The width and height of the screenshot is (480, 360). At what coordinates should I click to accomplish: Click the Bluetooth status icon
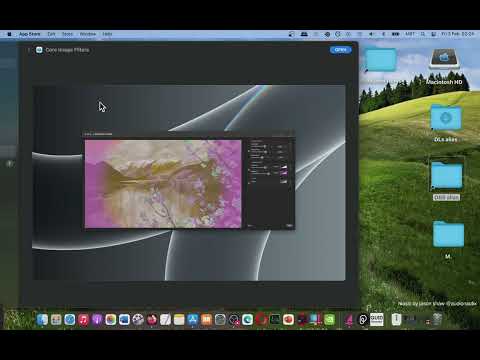383,34
